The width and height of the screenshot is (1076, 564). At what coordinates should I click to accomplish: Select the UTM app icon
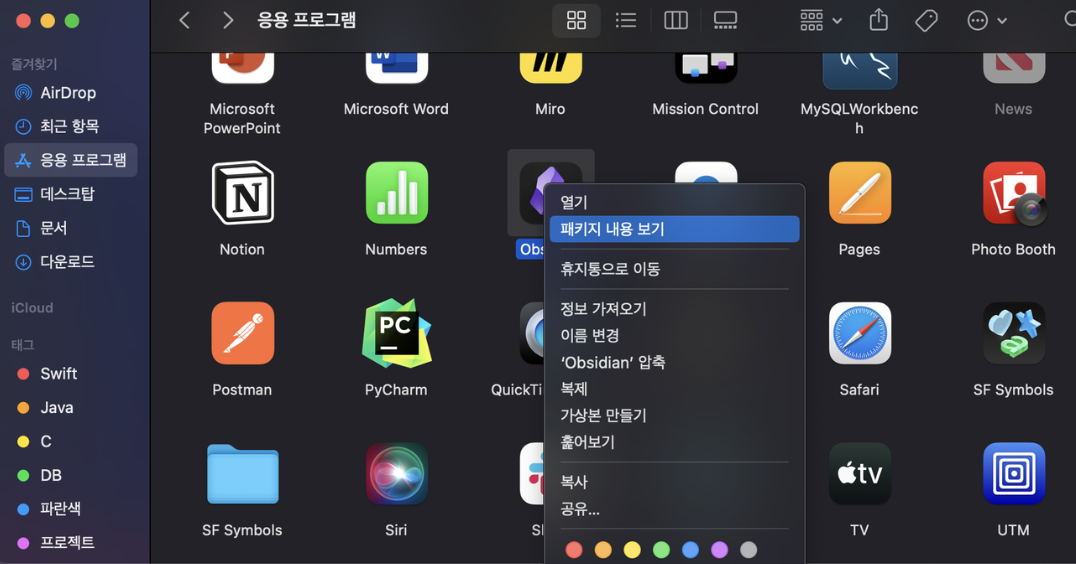(x=1014, y=474)
